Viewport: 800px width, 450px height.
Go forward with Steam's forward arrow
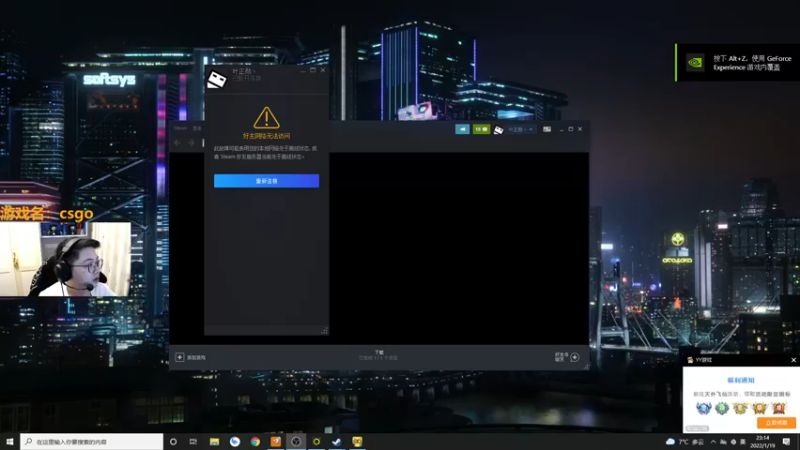[191, 143]
